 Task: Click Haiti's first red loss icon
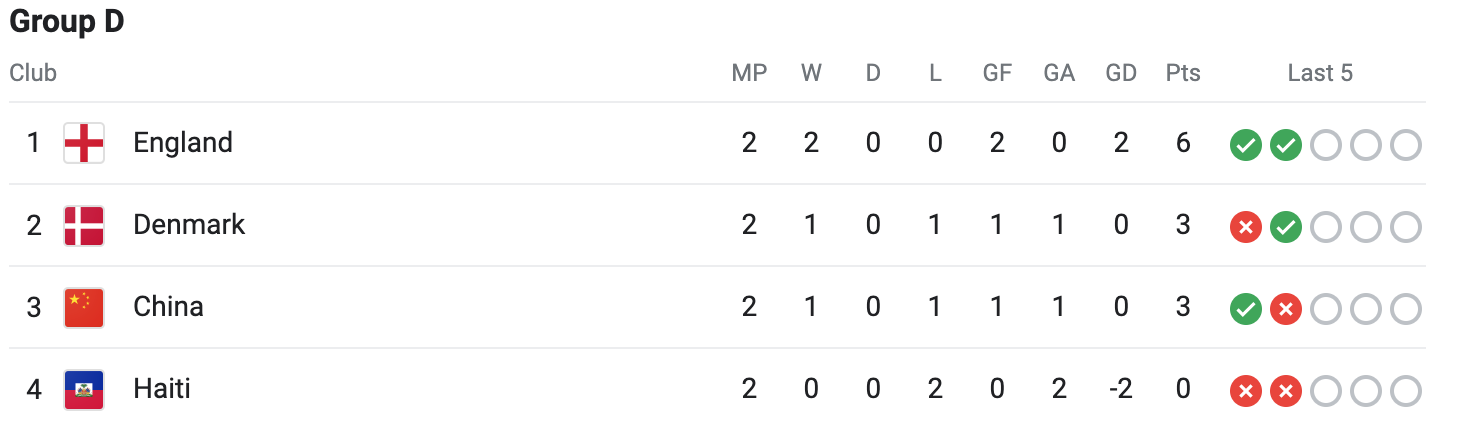[1245, 391]
